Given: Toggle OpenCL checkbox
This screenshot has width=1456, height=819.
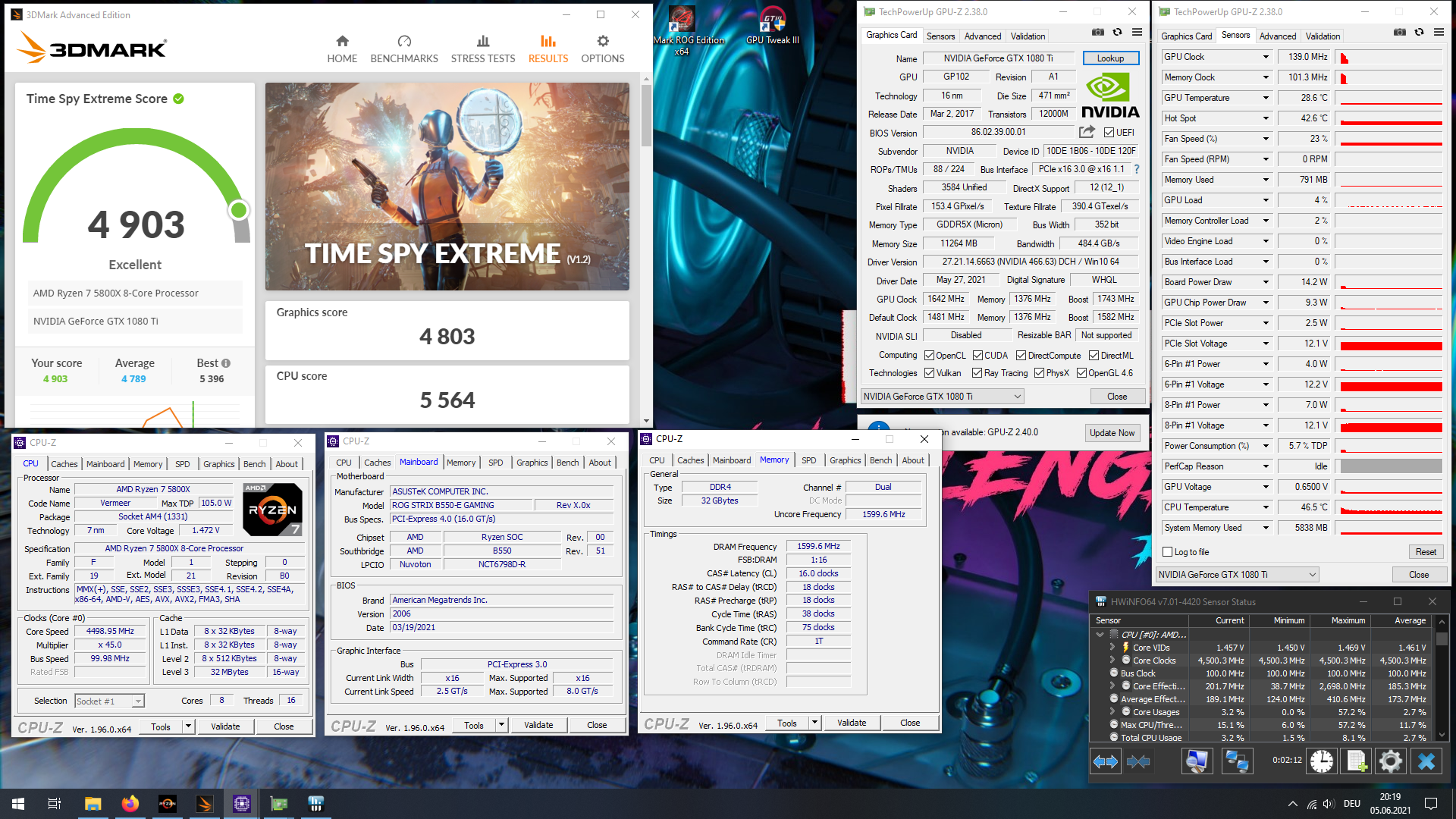Looking at the screenshot, I should (x=929, y=355).
